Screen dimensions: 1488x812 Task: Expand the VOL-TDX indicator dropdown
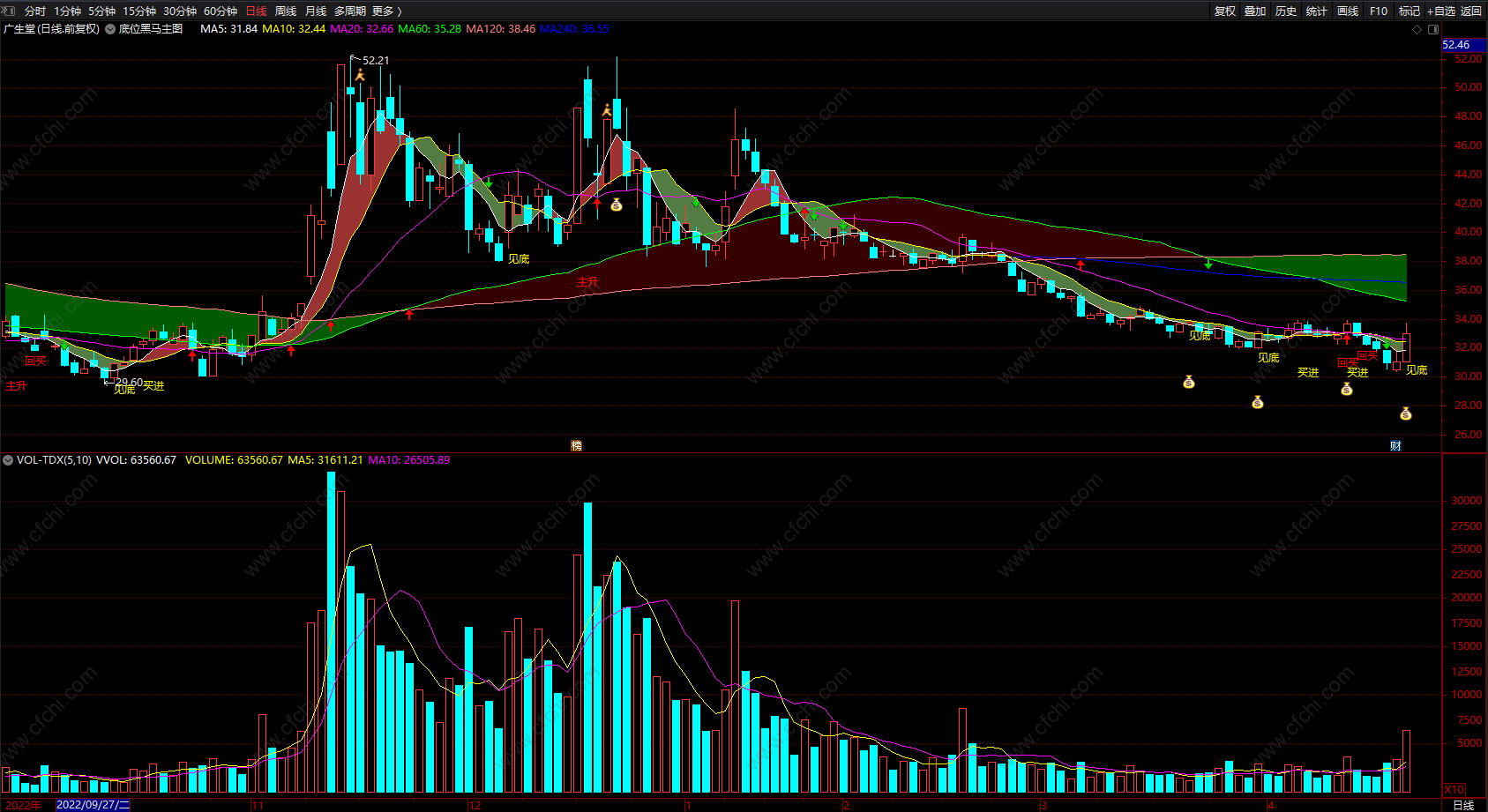pos(8,460)
